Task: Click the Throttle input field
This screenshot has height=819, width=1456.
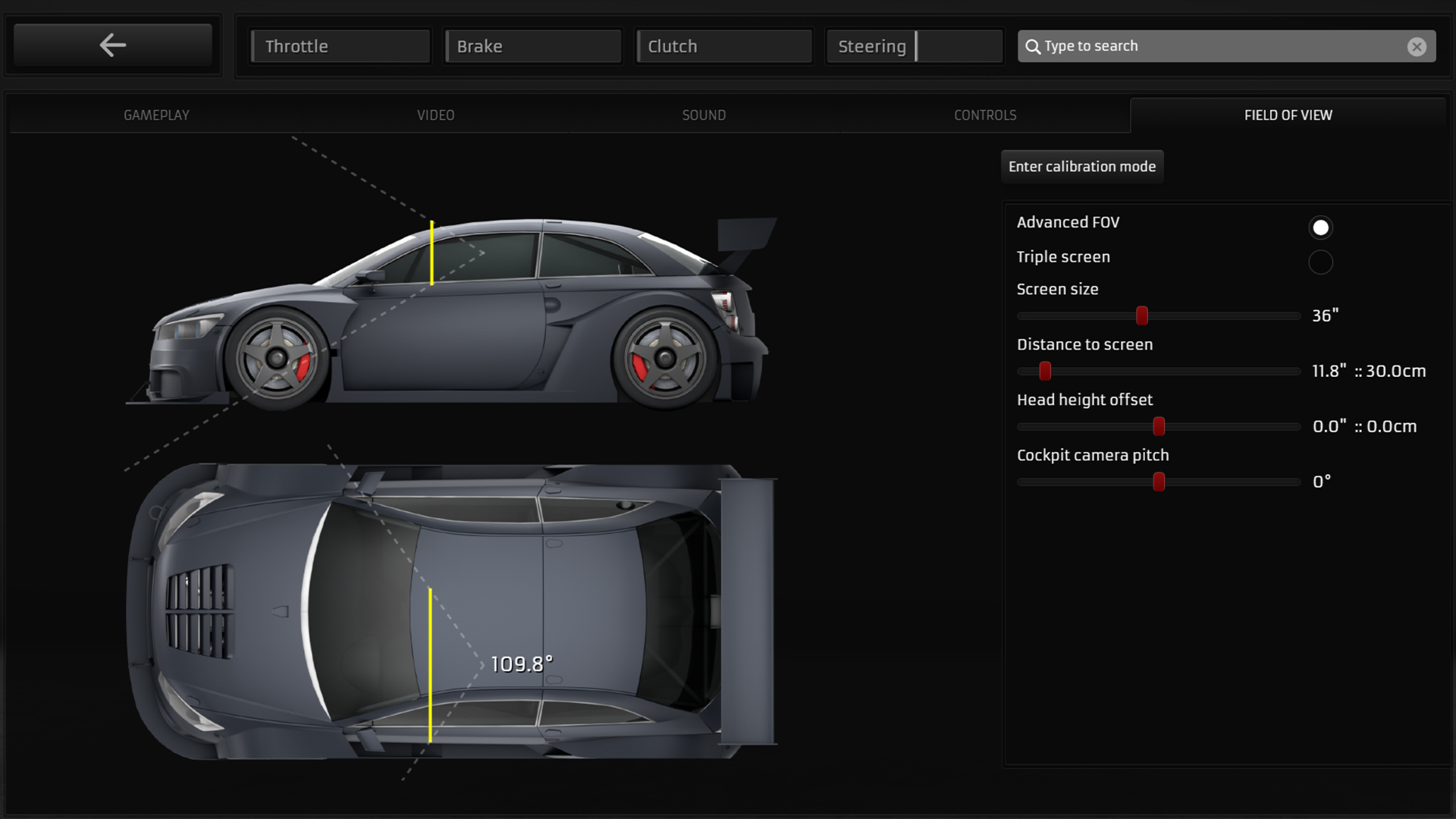Action: pyautogui.click(x=340, y=45)
